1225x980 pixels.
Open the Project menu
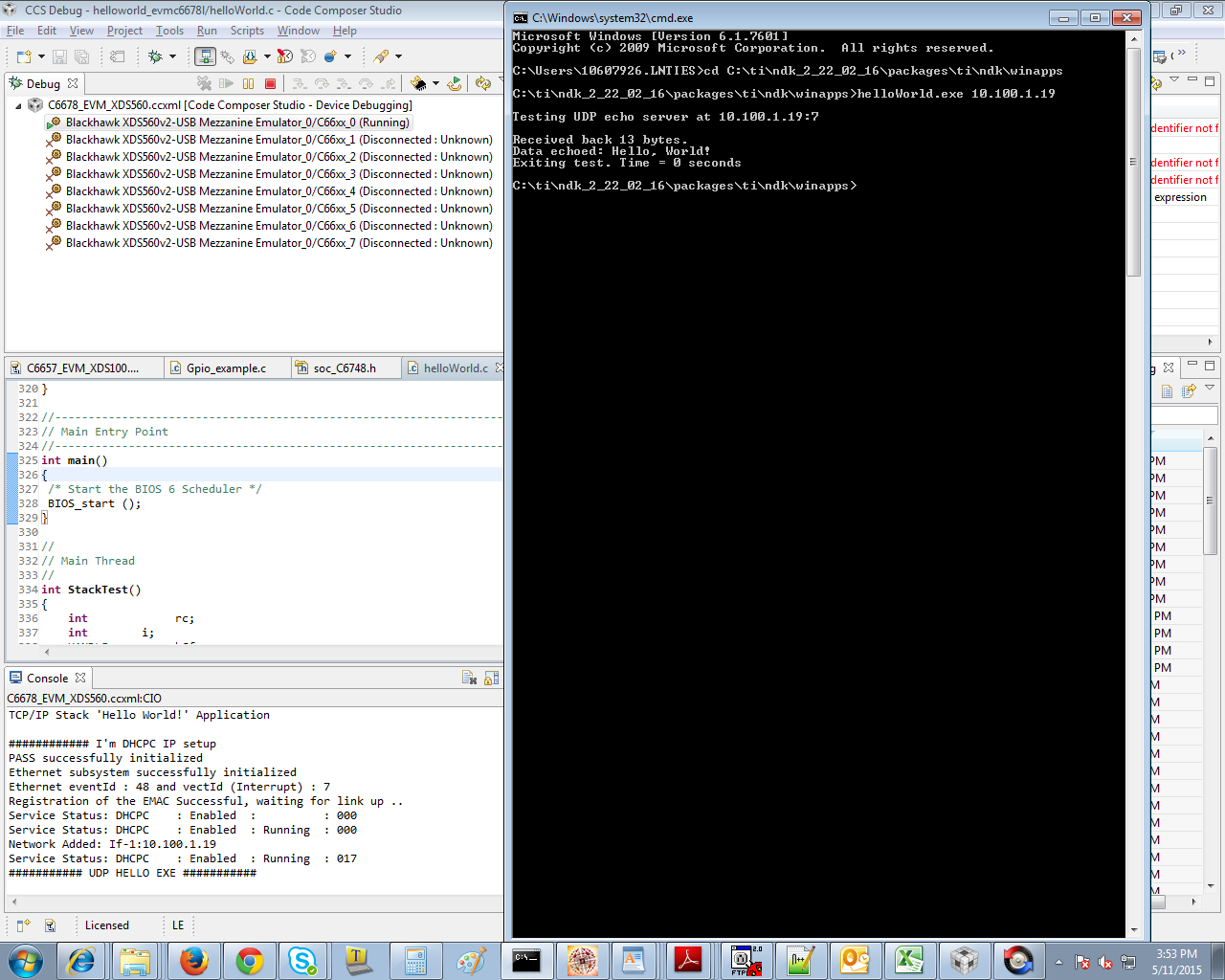click(x=124, y=31)
